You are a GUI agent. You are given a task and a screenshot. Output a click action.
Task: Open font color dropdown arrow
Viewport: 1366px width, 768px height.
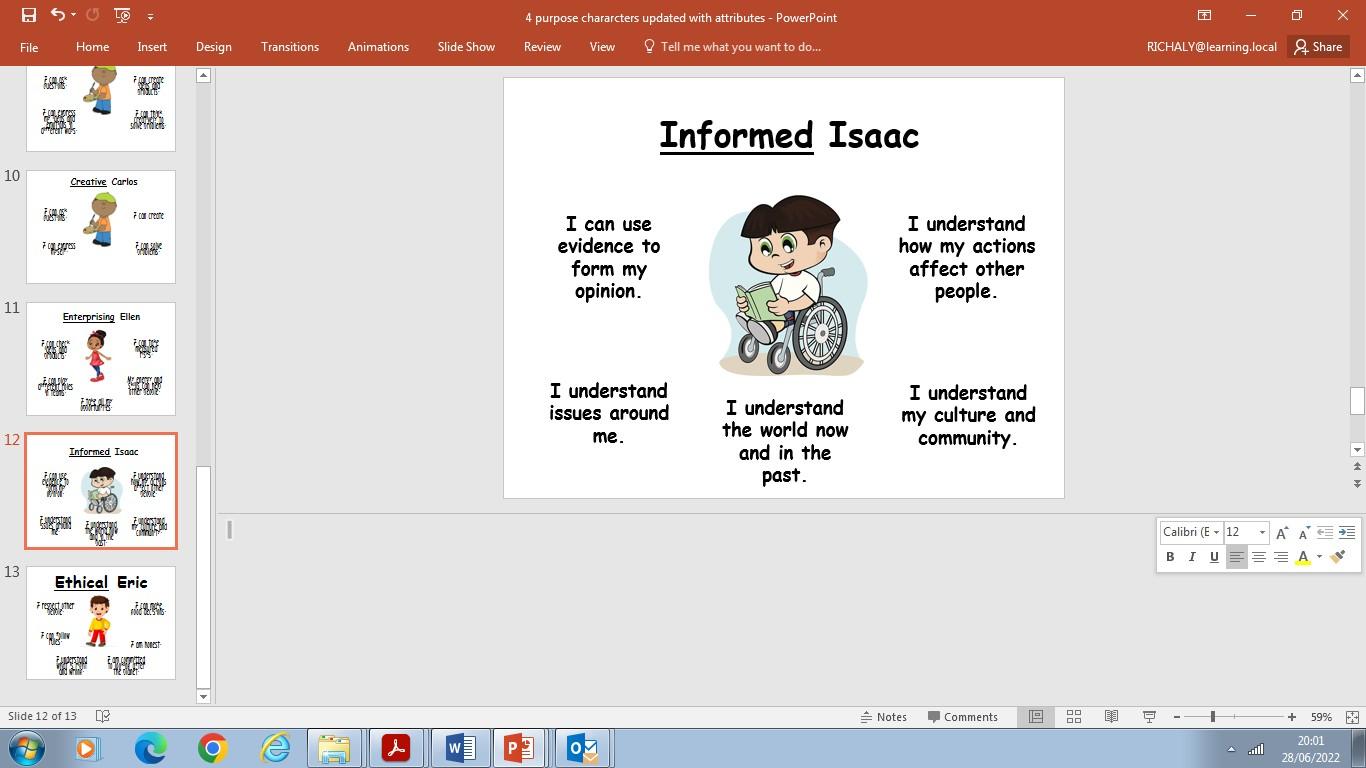[x=1319, y=557]
